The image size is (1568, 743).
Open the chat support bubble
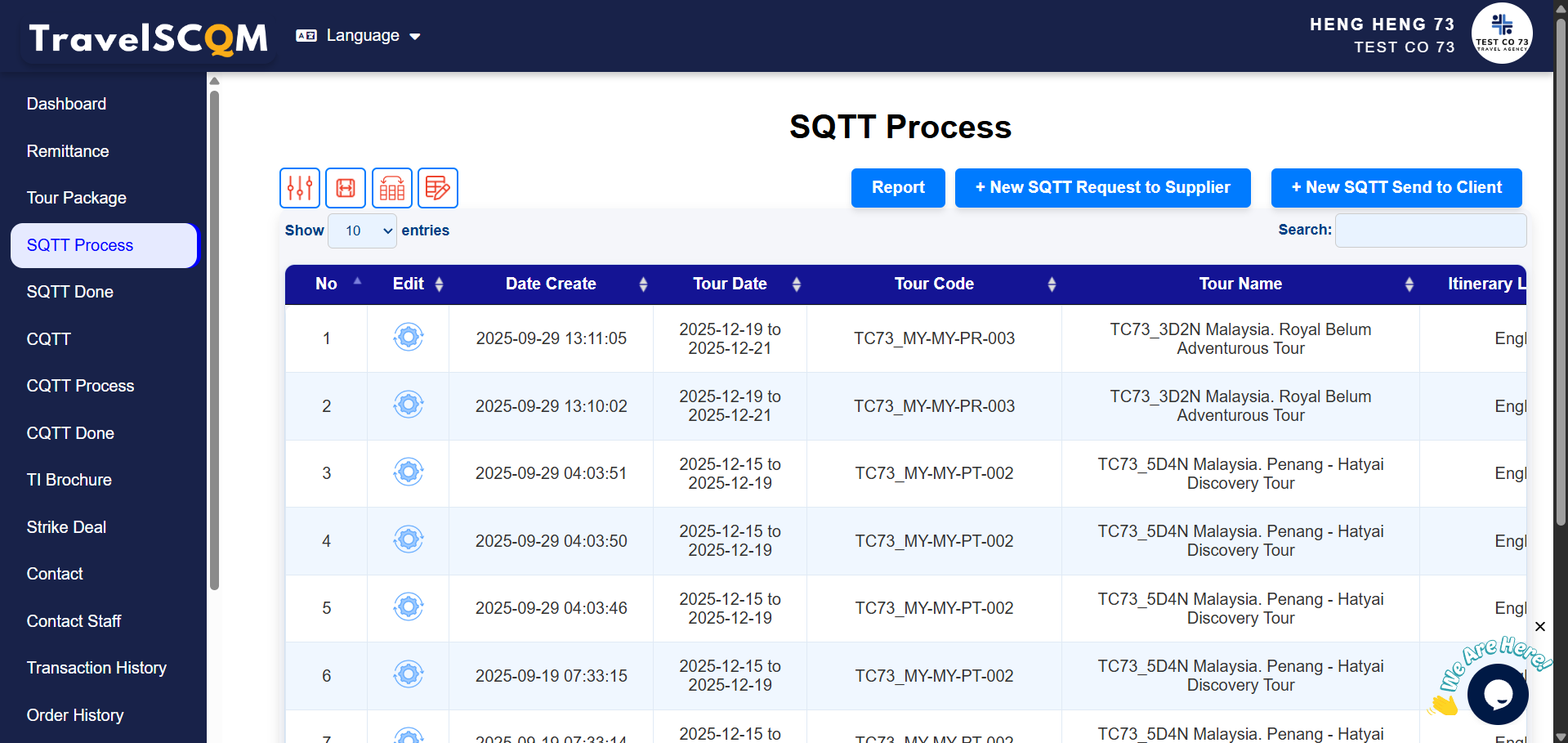click(x=1497, y=694)
